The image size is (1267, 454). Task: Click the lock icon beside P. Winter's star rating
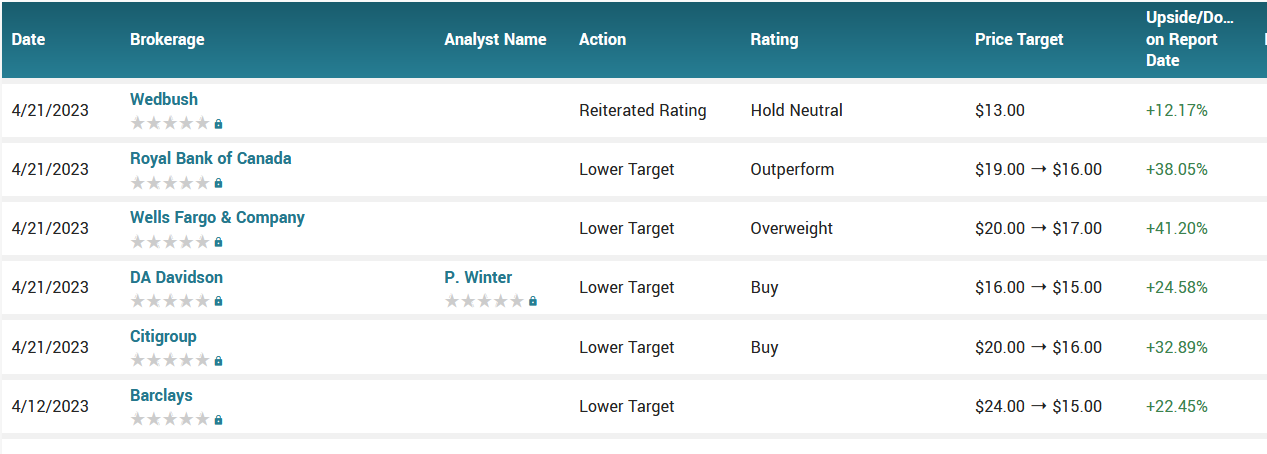click(533, 301)
